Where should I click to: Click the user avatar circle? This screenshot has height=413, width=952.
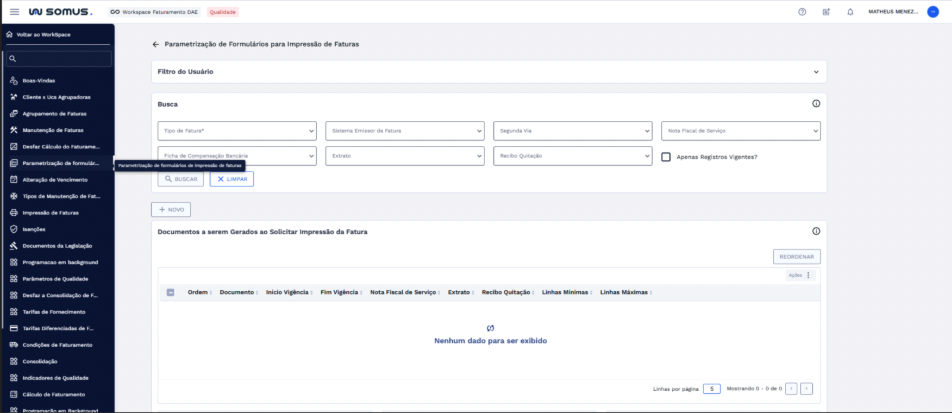pyautogui.click(x=932, y=11)
